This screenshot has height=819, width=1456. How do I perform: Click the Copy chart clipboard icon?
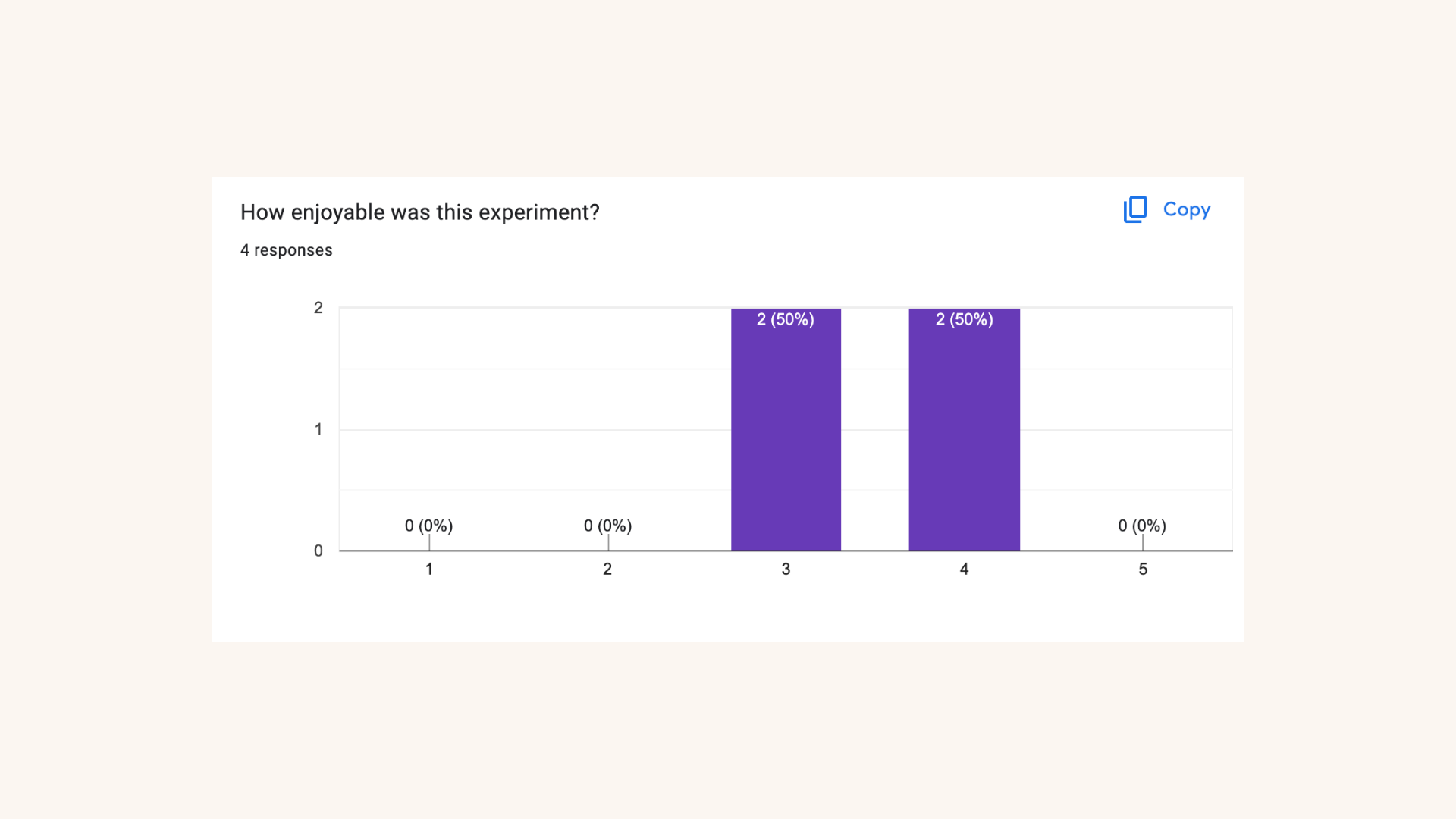[1135, 209]
